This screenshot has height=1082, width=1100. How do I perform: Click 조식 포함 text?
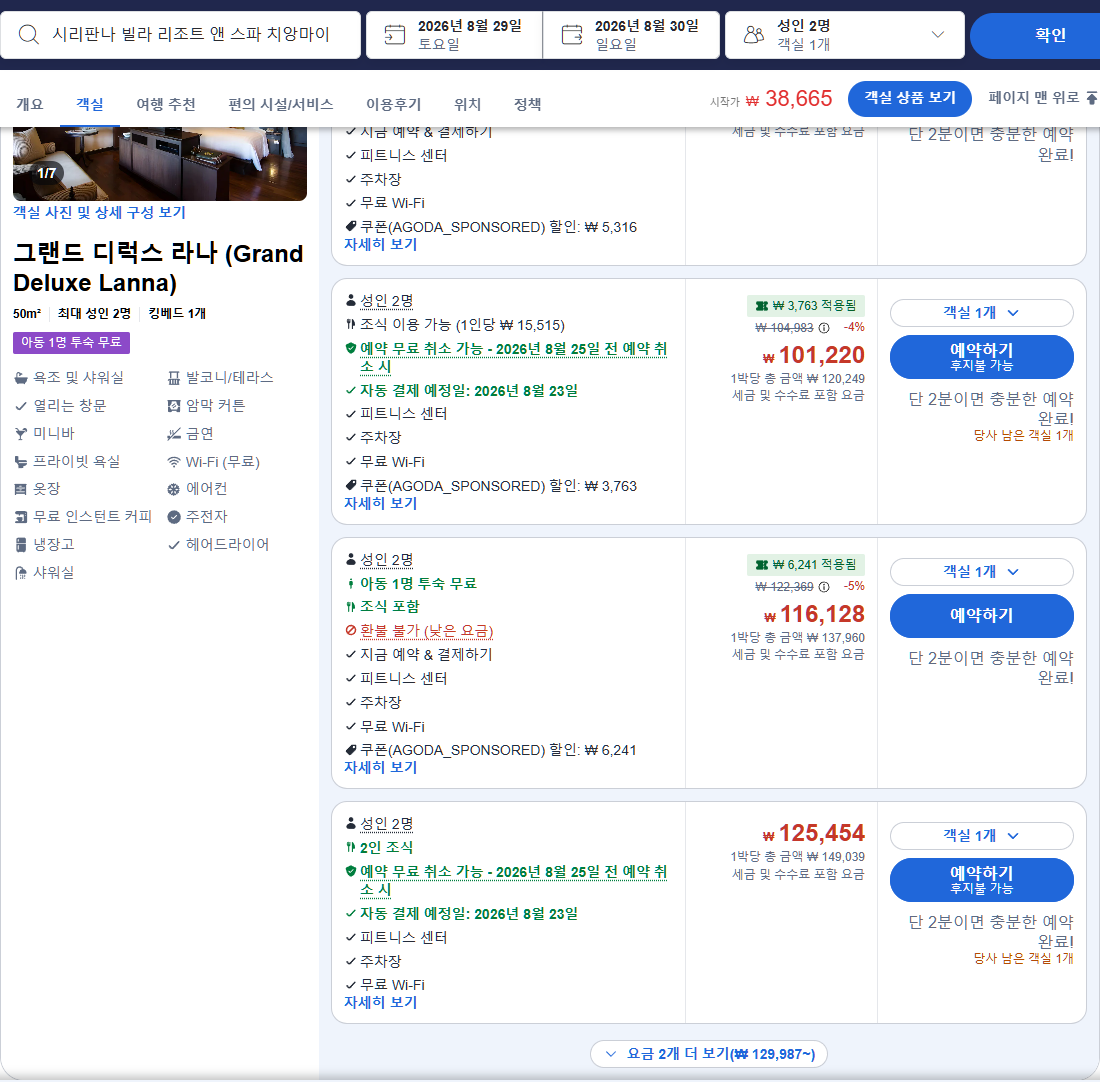click(389, 606)
